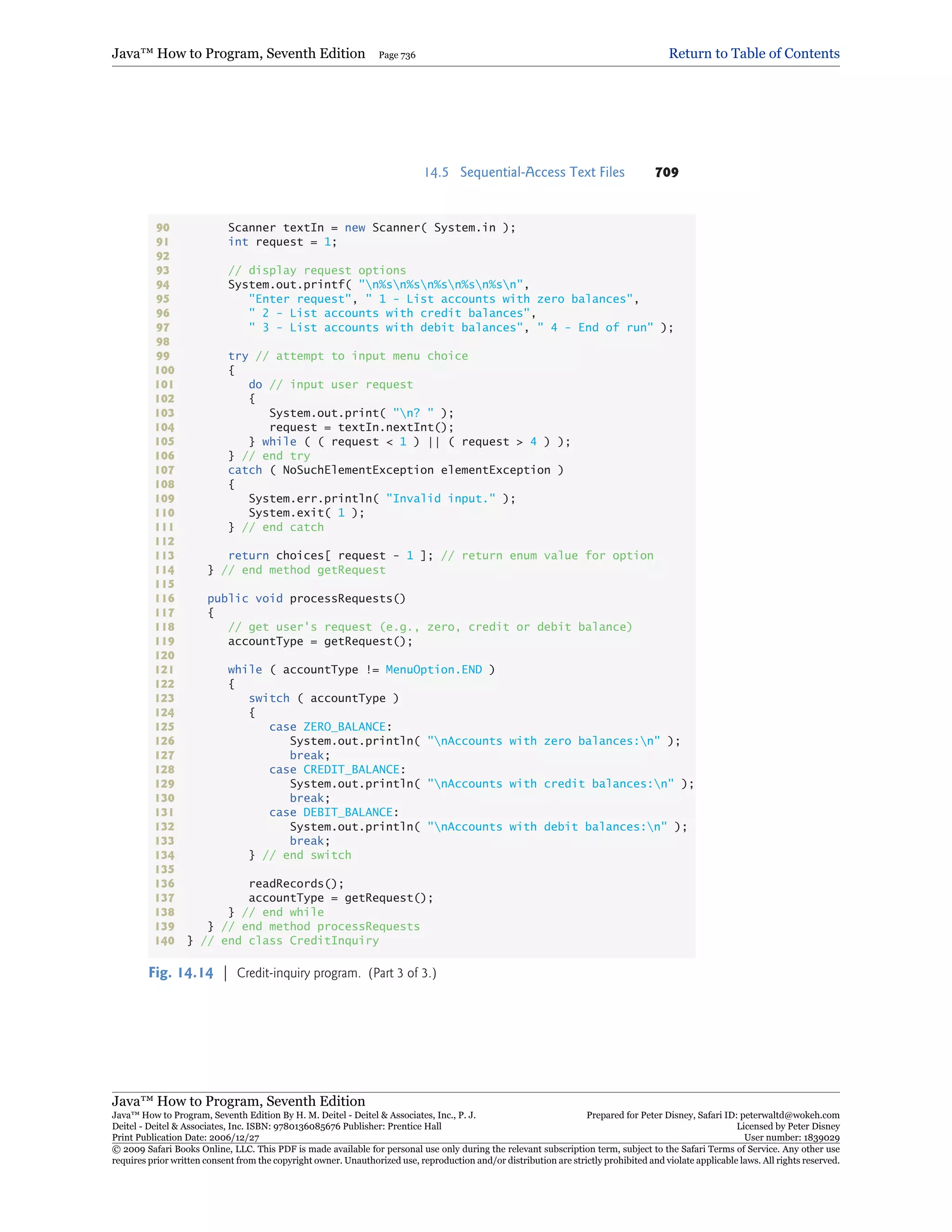Screen dimensions: 952x1232
Task: Click 'MenuOption.END' in the while condition
Action: pos(433,669)
